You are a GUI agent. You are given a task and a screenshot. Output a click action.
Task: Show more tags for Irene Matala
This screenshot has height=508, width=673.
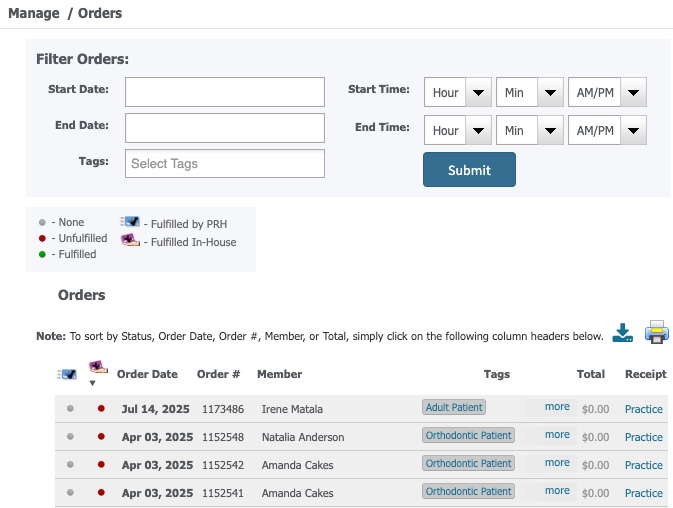[x=557, y=406]
